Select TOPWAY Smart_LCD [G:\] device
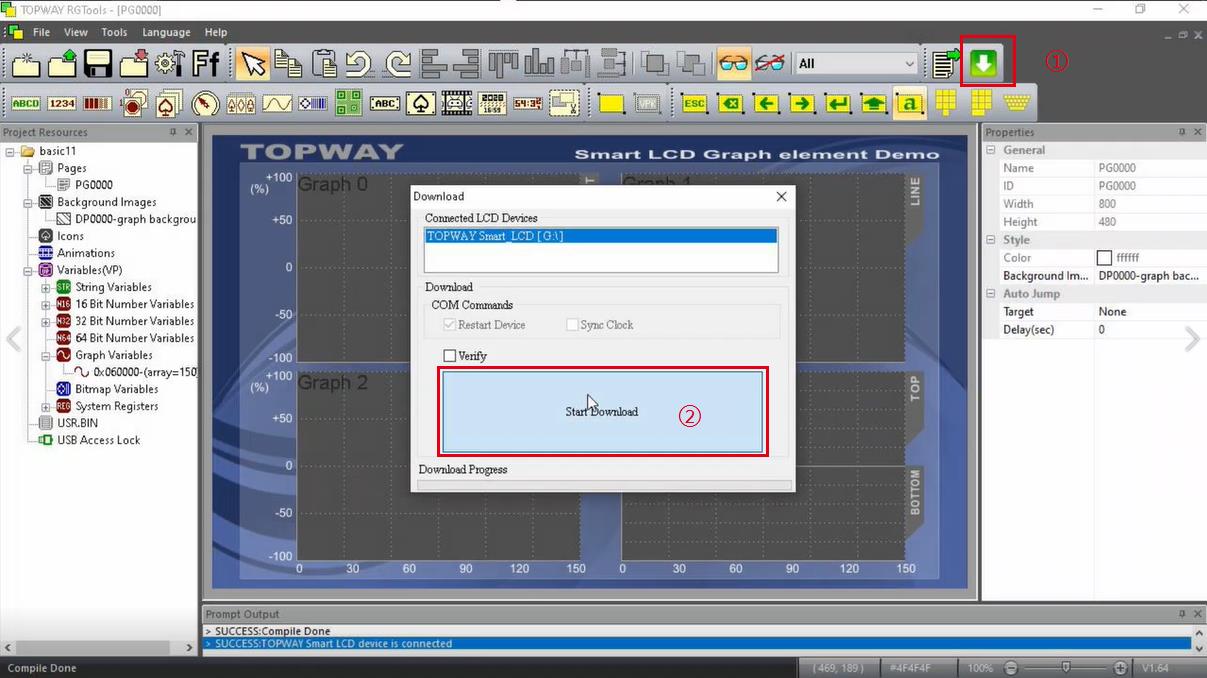1207x678 pixels. (601, 236)
